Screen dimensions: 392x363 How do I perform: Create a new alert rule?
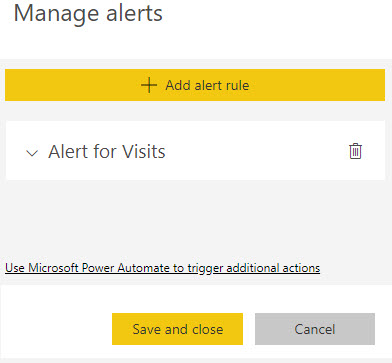point(195,85)
